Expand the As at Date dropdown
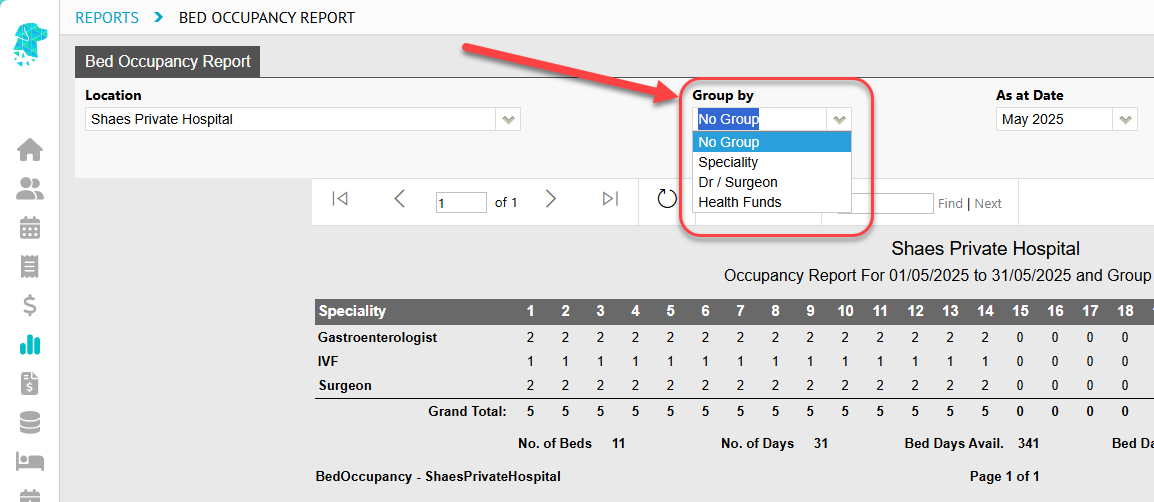 coord(1125,119)
